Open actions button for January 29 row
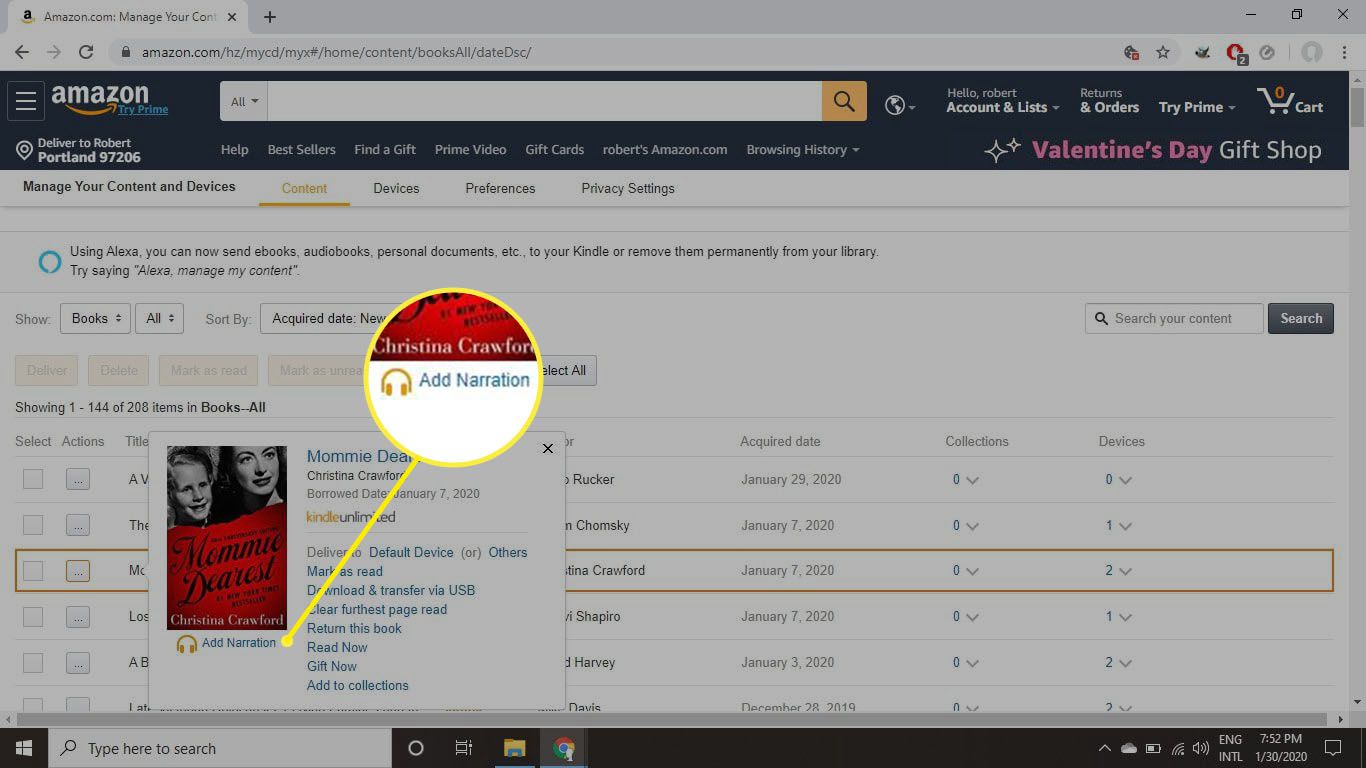1366x768 pixels. pyautogui.click(x=78, y=479)
